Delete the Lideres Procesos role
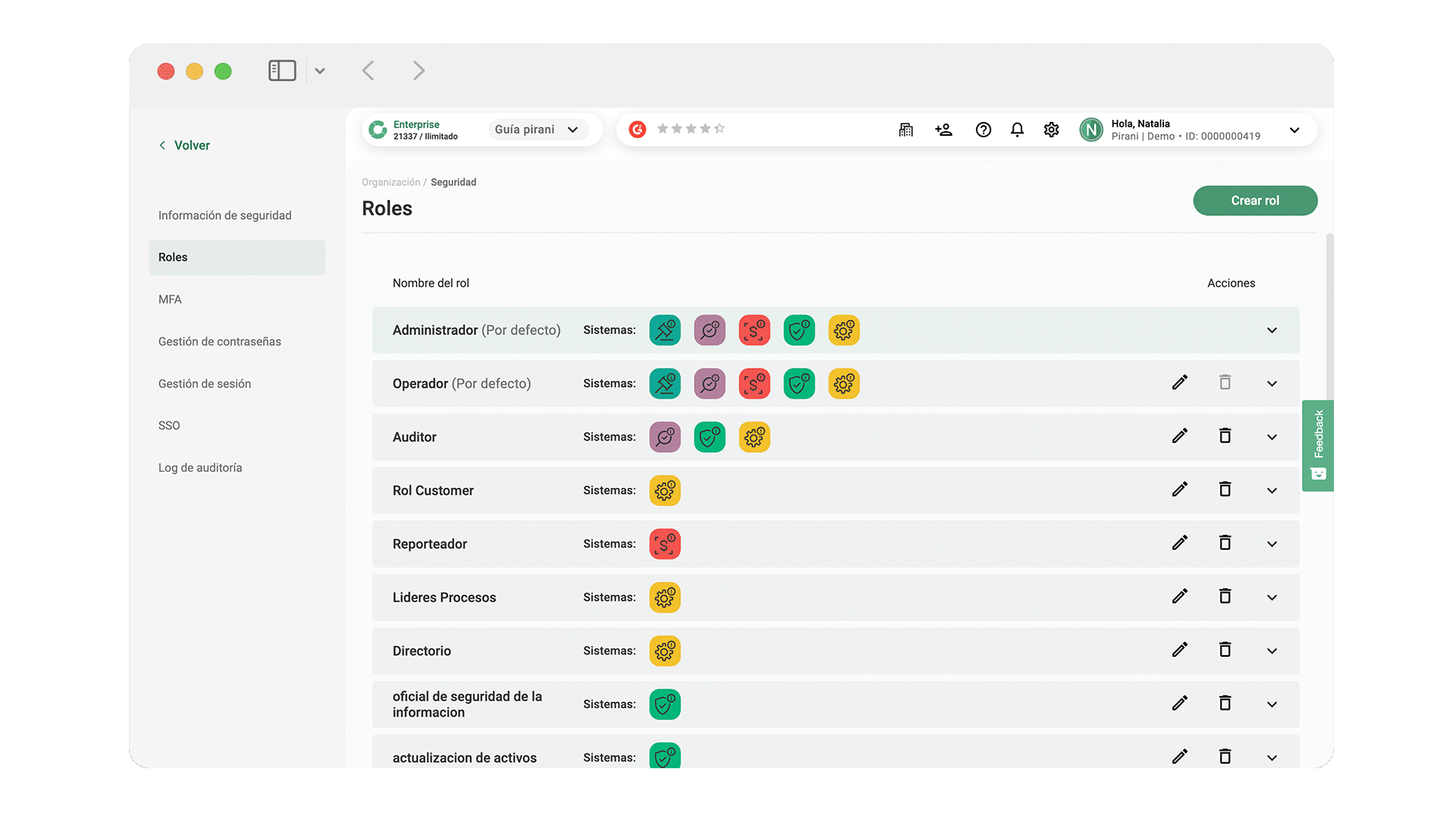 coord(1225,596)
